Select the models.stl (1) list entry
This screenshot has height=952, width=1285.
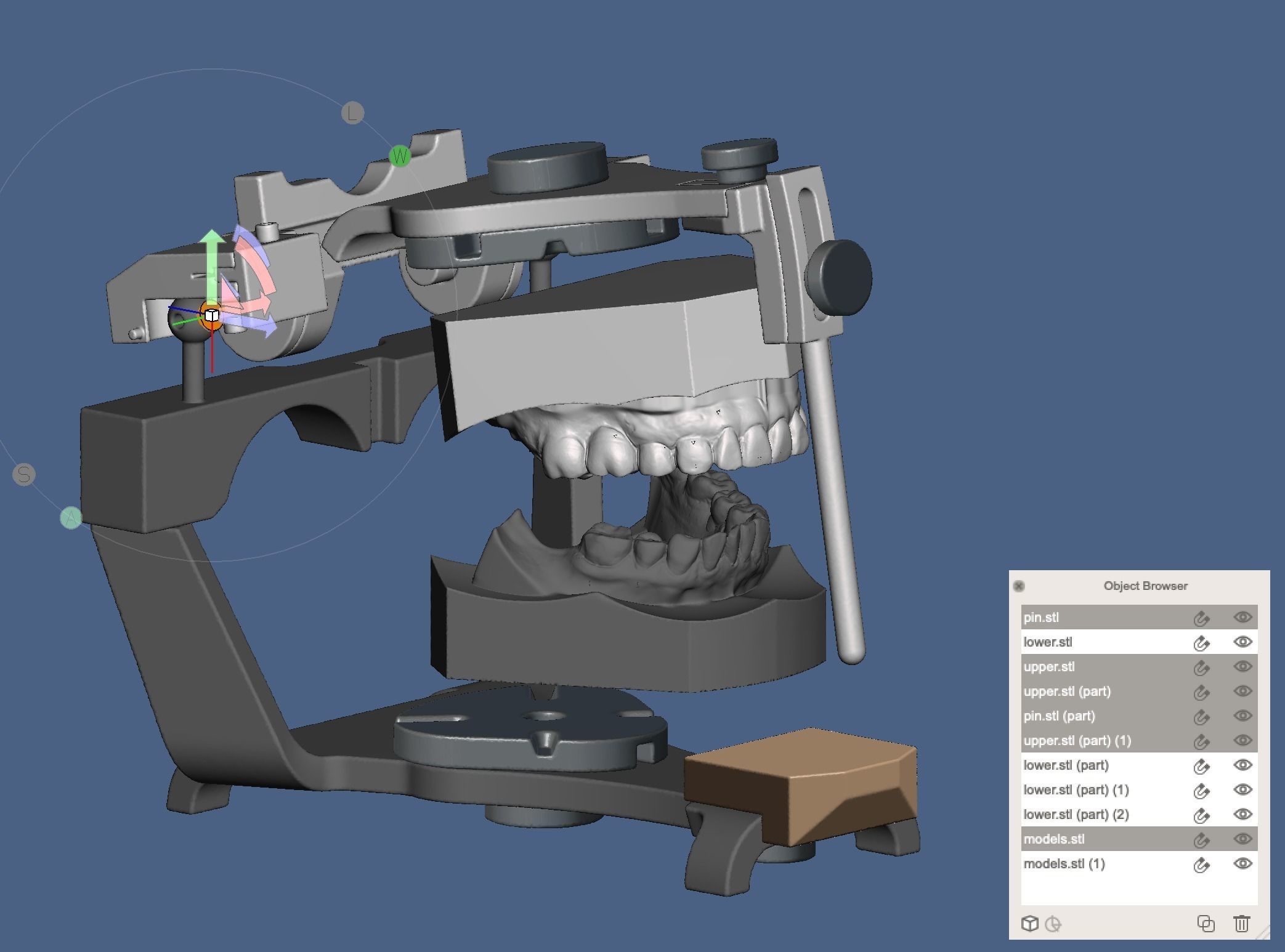[x=1064, y=864]
